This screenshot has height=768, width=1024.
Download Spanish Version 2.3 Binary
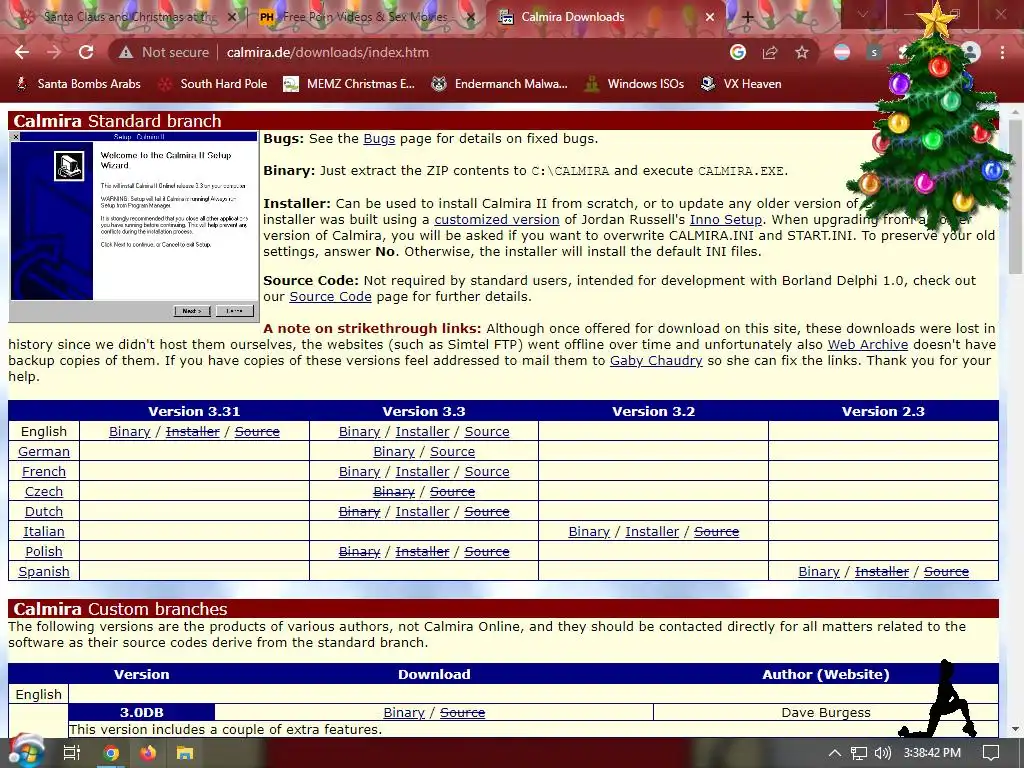click(x=818, y=571)
